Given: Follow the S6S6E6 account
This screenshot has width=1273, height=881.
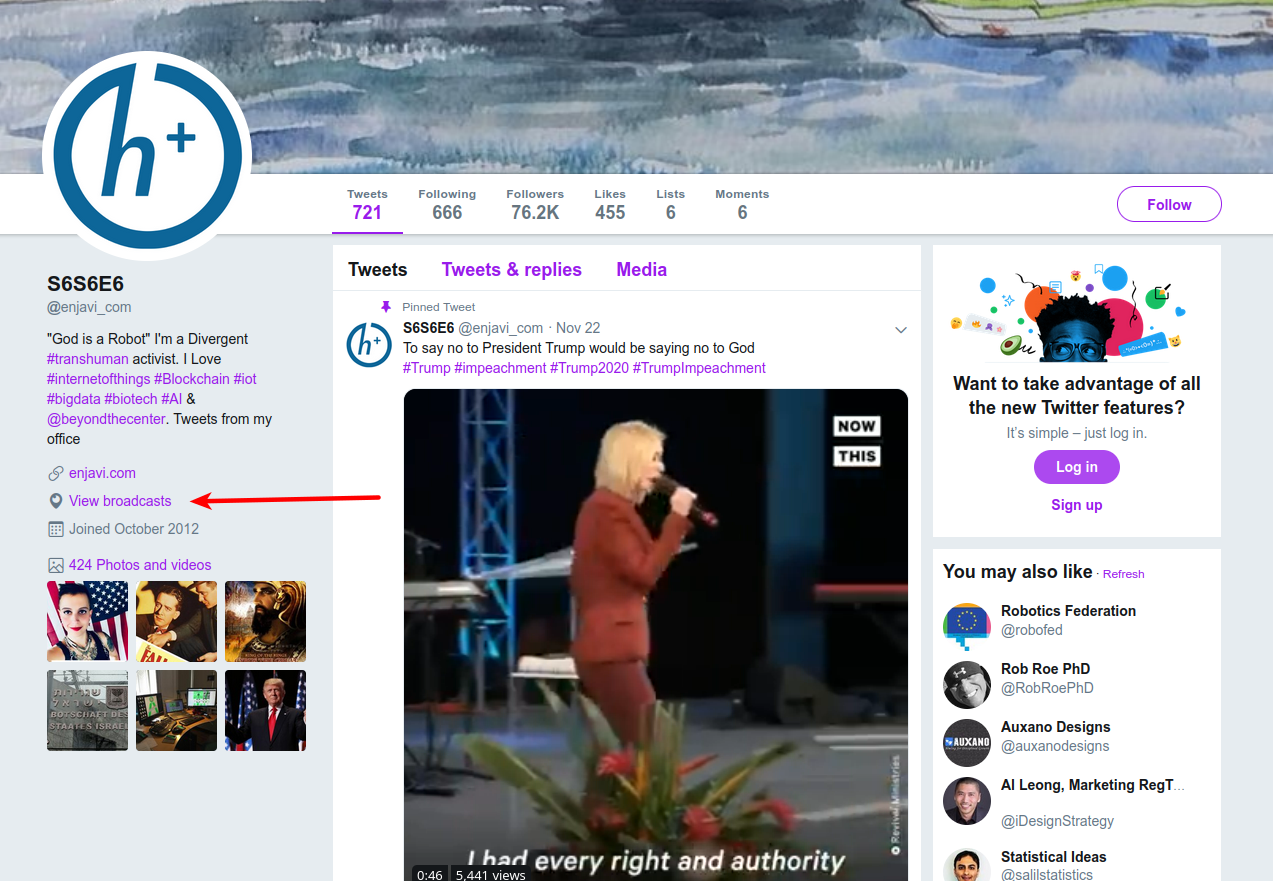Looking at the screenshot, I should tap(1168, 204).
